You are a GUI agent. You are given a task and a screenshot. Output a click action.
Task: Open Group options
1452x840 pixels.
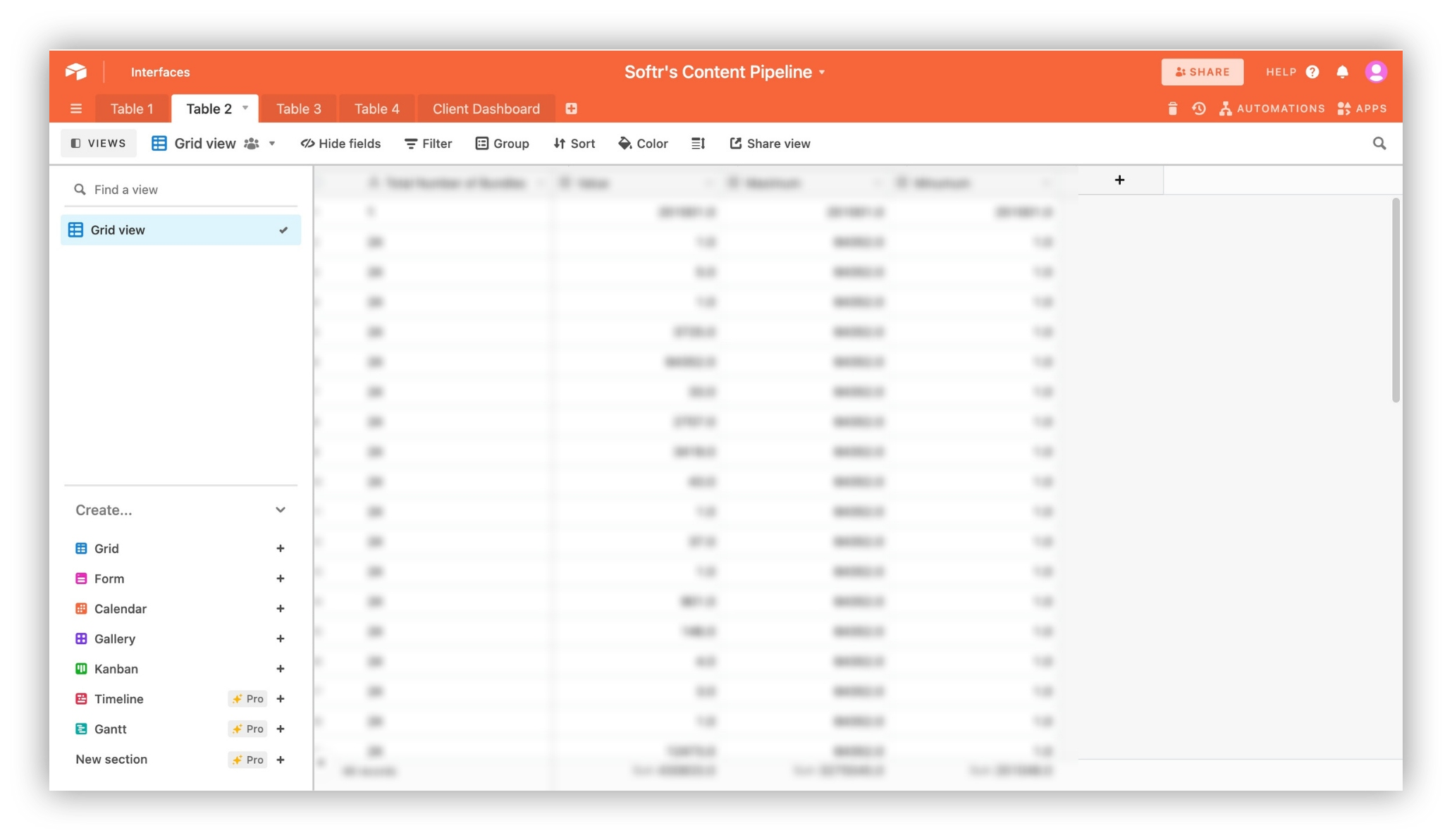[x=503, y=144]
